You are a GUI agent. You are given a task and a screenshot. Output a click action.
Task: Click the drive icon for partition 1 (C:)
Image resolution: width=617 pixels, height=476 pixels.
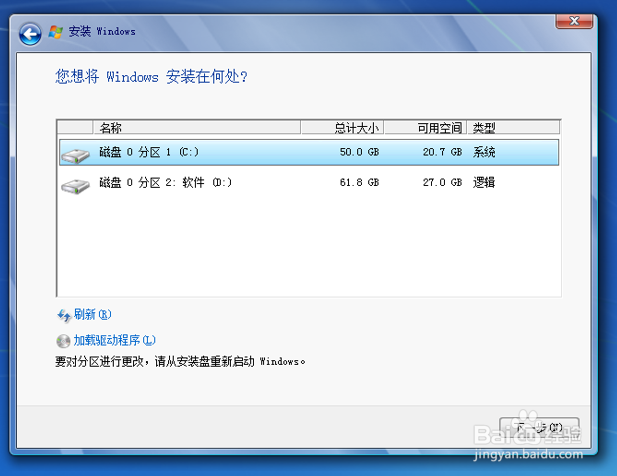[x=76, y=156]
